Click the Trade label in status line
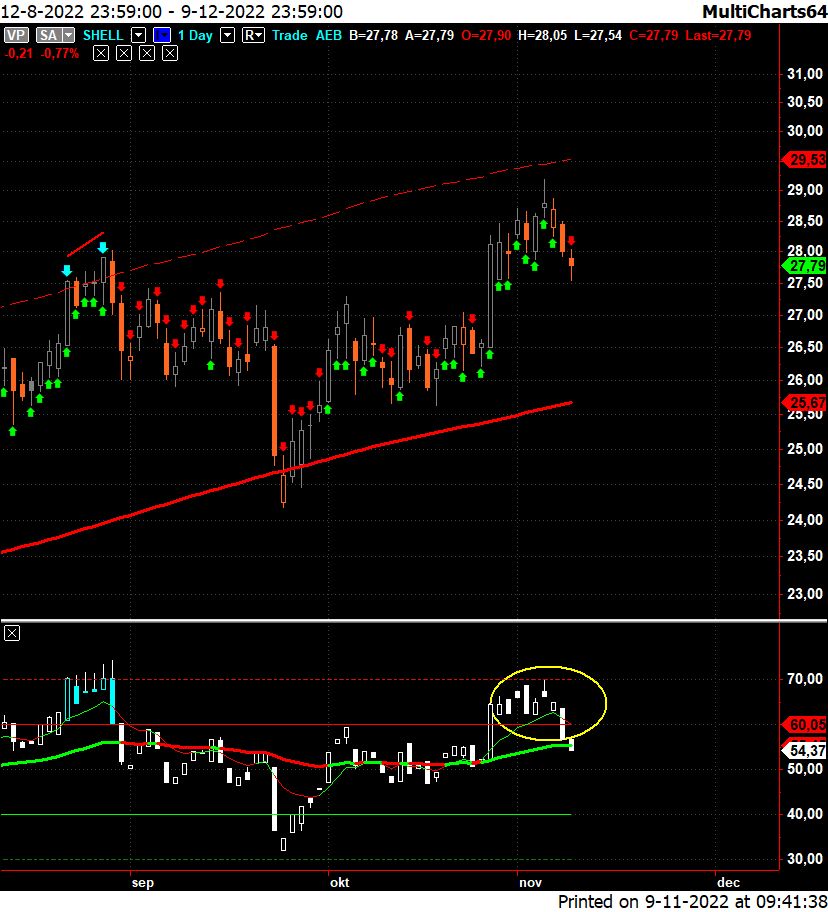This screenshot has height=912, width=828. pyautogui.click(x=290, y=35)
